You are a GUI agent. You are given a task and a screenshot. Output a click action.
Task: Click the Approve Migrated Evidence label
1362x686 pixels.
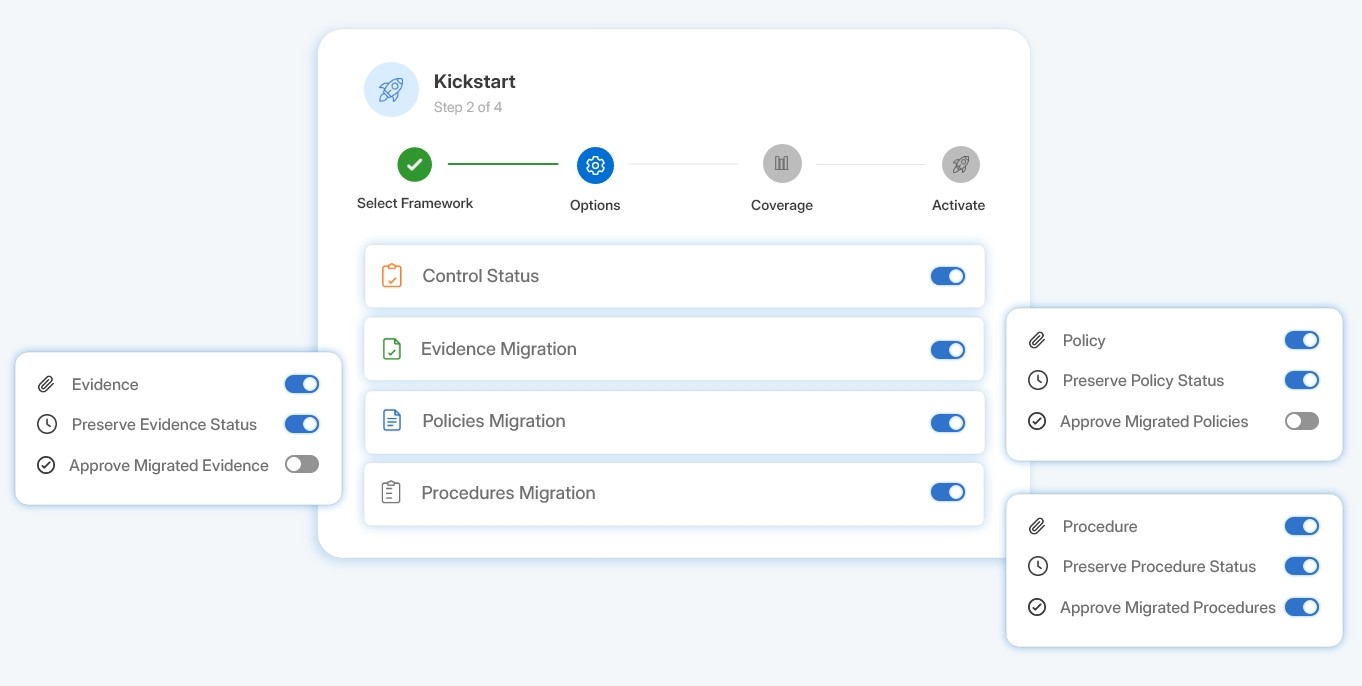(169, 465)
